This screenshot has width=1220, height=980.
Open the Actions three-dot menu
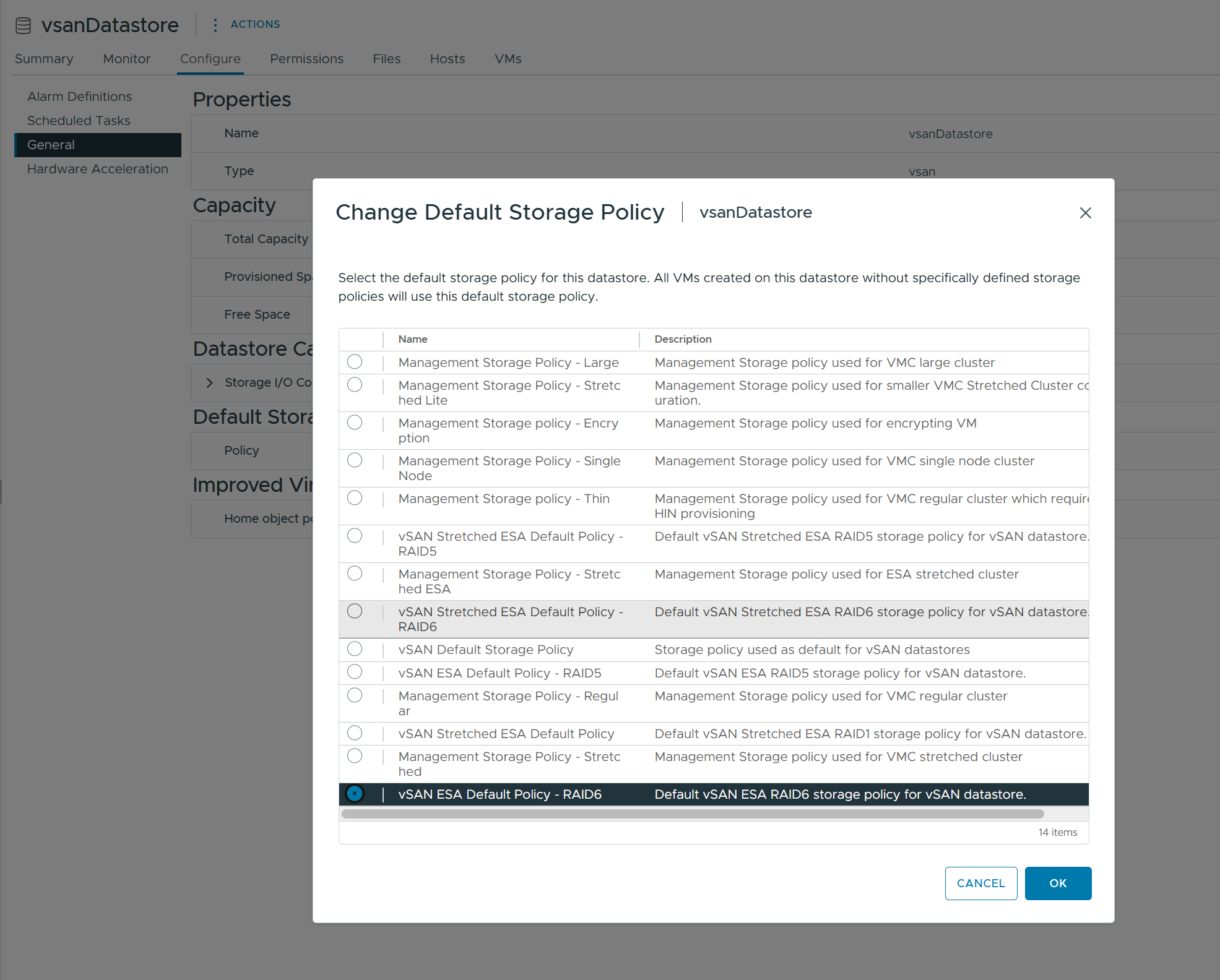[215, 25]
